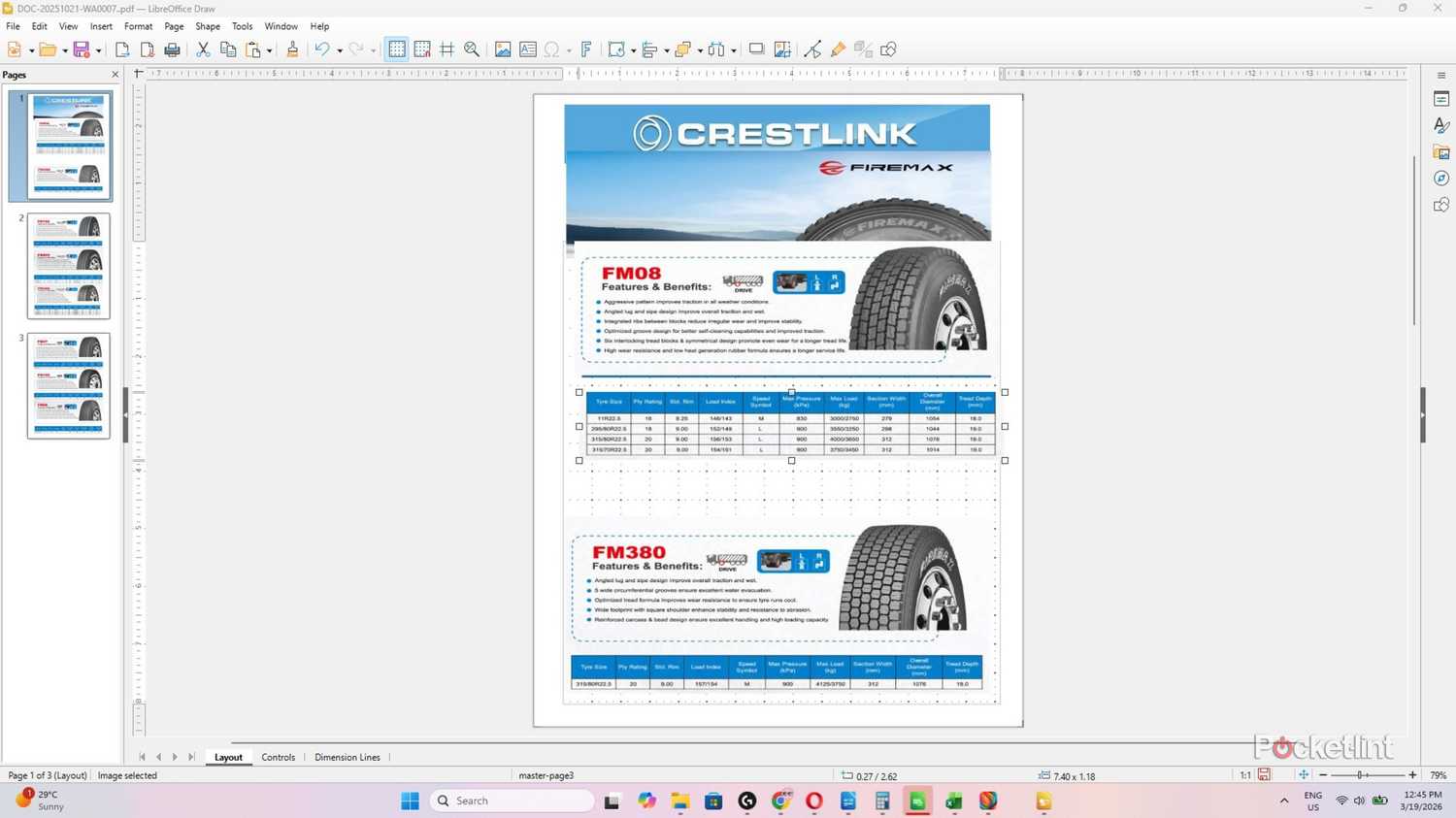Toggle Display Grid on the toolbar
This screenshot has width=1456, height=818.
tap(397, 49)
